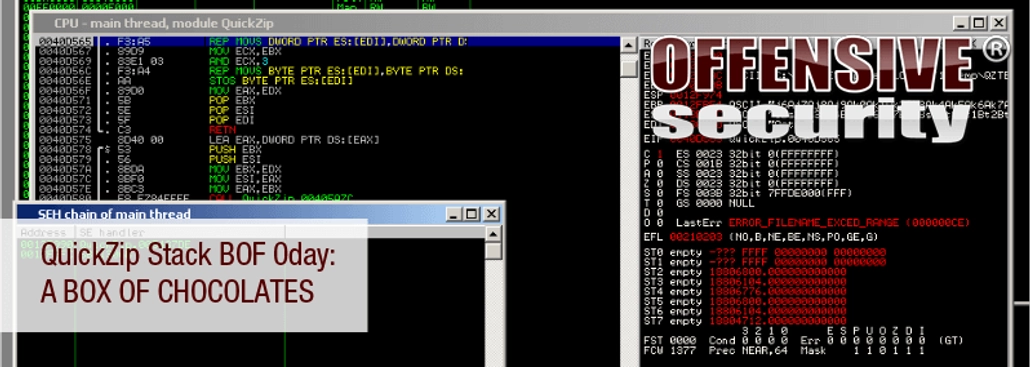Click the ST0 empty FPU register row

tap(765, 253)
